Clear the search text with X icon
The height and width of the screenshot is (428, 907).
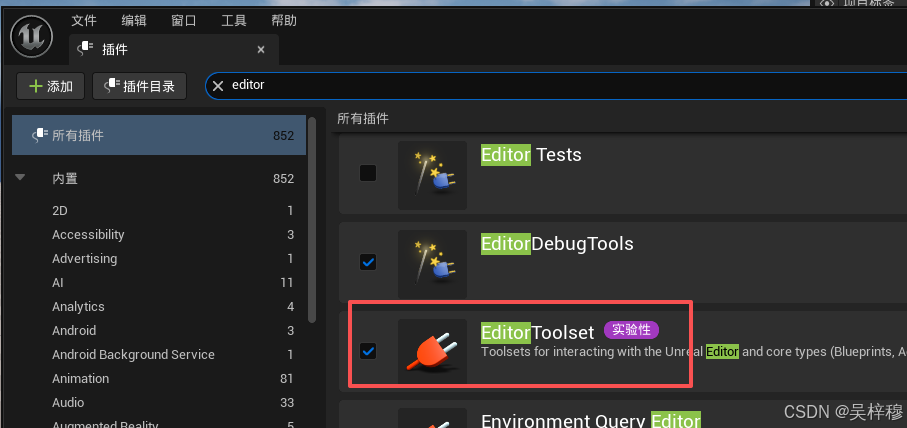(x=217, y=86)
